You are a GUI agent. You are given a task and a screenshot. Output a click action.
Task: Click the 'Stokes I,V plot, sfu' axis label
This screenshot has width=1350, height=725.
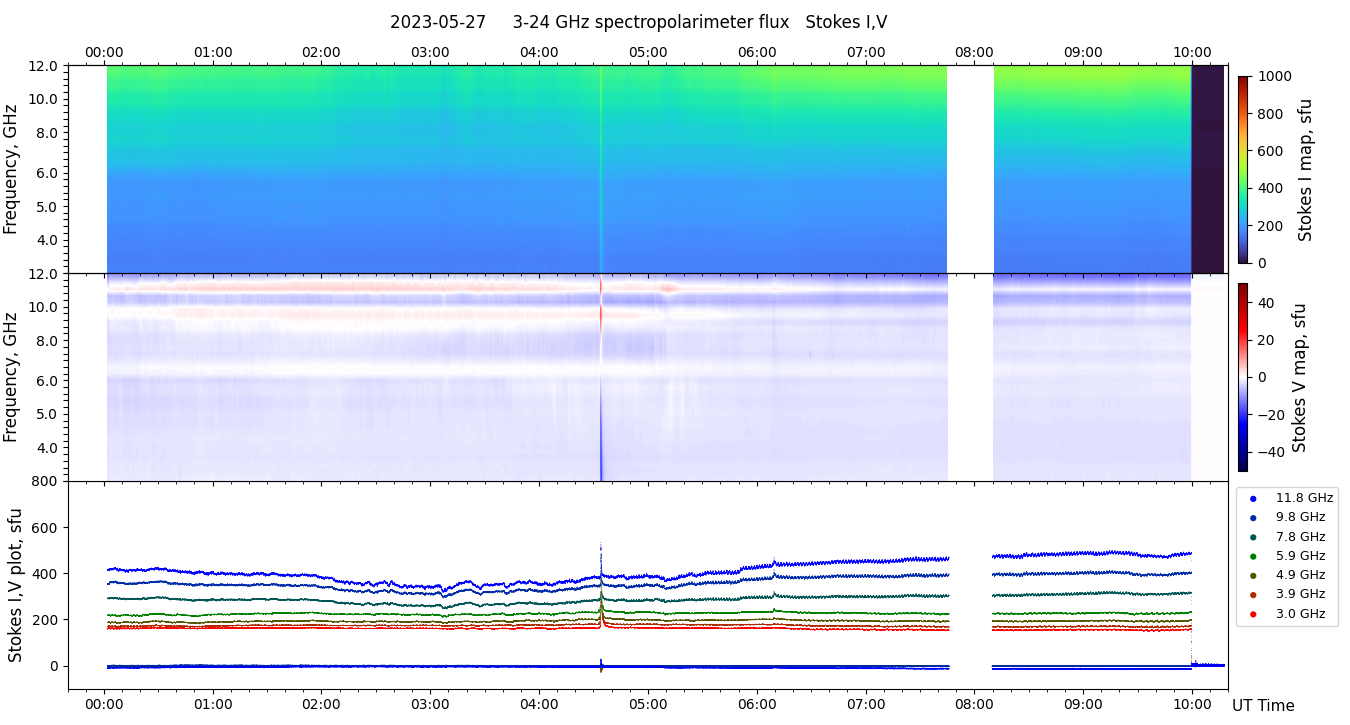(16, 585)
